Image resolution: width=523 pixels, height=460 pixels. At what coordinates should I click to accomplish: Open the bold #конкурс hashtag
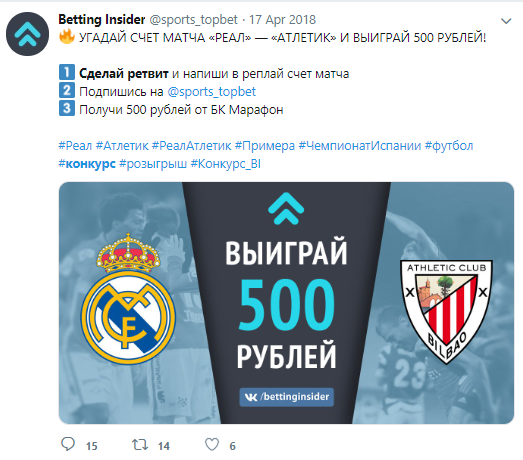pyautogui.click(x=87, y=164)
